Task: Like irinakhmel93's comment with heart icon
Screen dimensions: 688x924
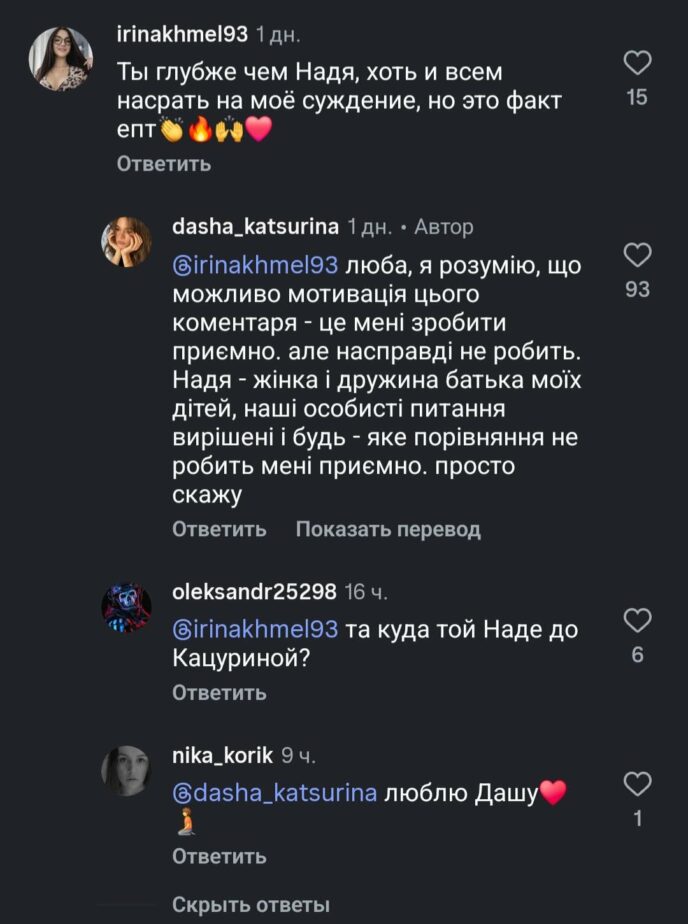Action: coord(637,63)
